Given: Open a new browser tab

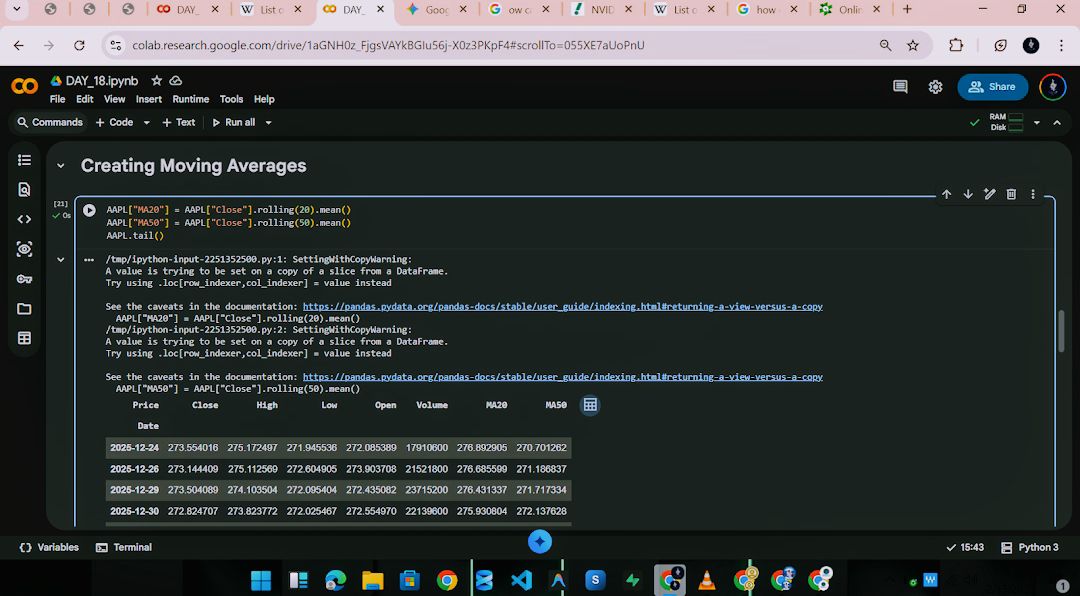Looking at the screenshot, I should (907, 10).
